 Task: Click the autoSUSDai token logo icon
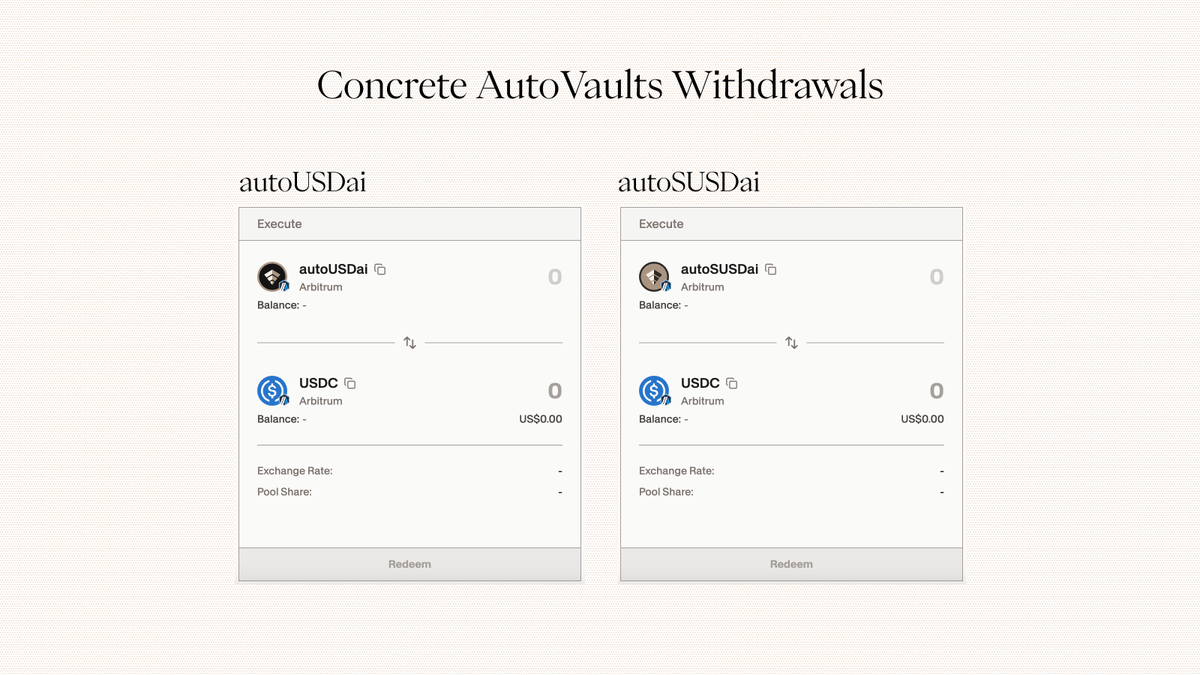[654, 277]
